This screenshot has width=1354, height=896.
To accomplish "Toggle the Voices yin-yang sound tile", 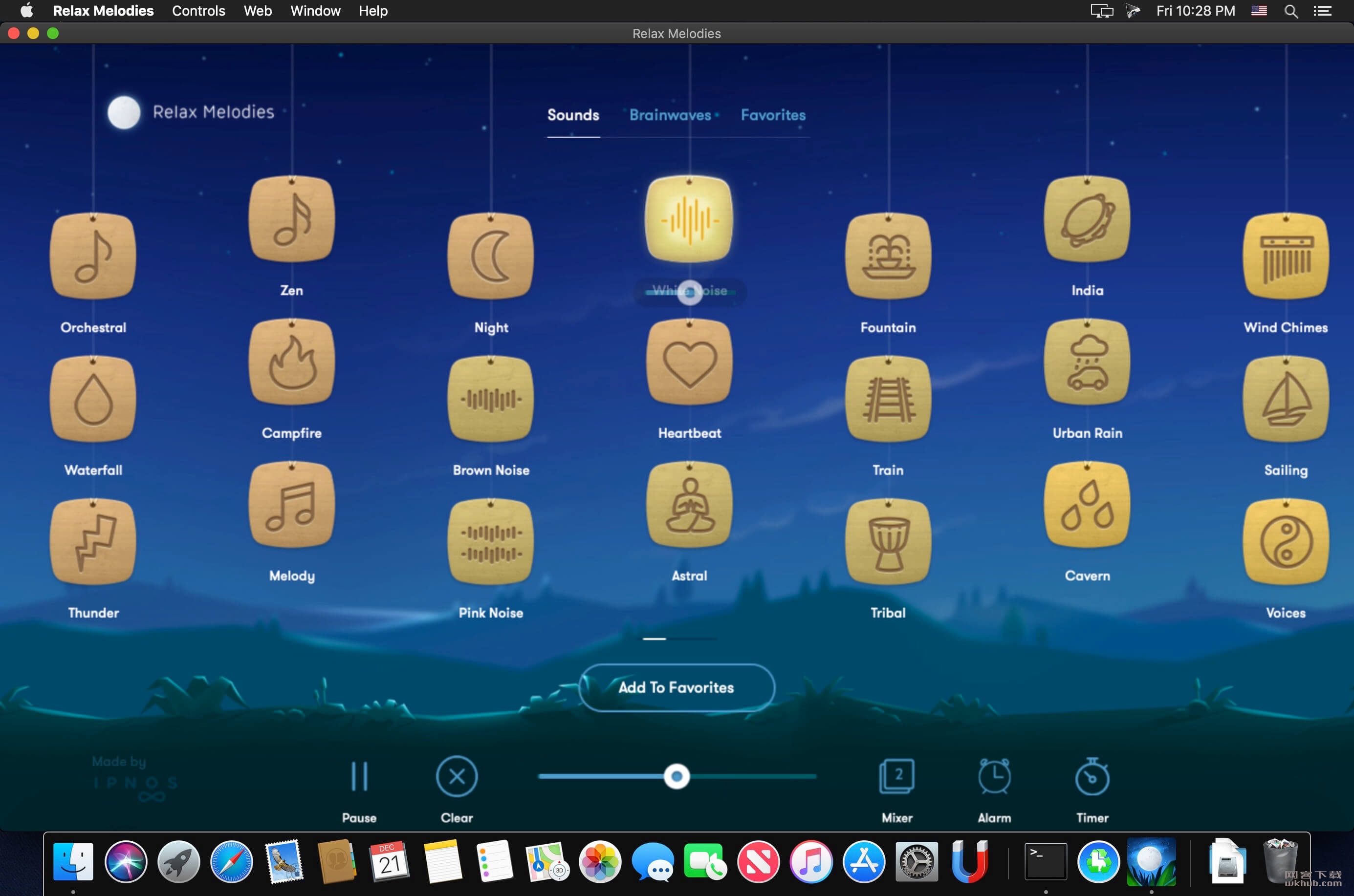I will [x=1286, y=542].
